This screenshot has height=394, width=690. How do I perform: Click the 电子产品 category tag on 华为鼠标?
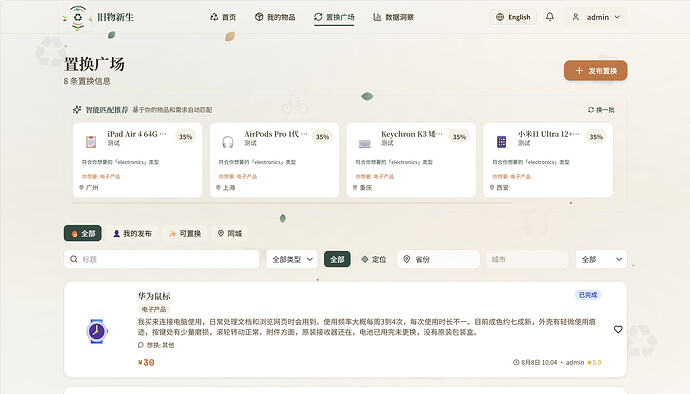click(x=154, y=309)
